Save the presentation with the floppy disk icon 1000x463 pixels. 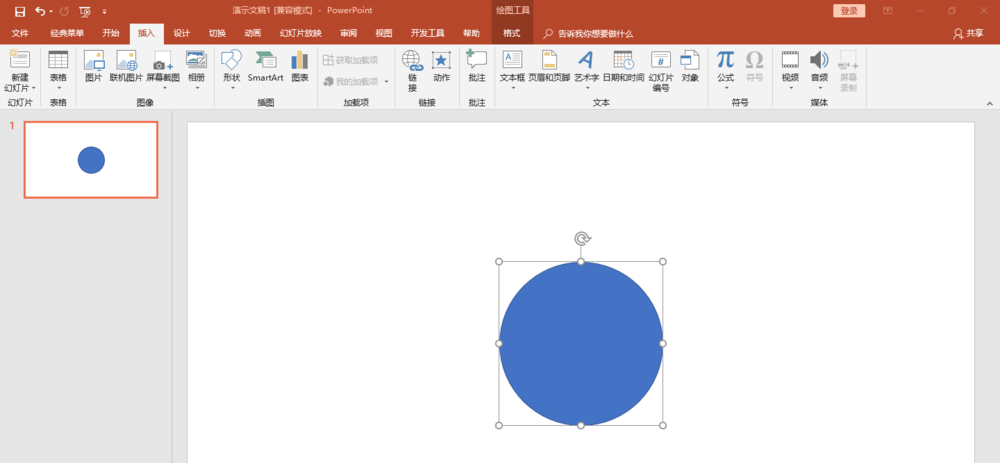(x=20, y=11)
